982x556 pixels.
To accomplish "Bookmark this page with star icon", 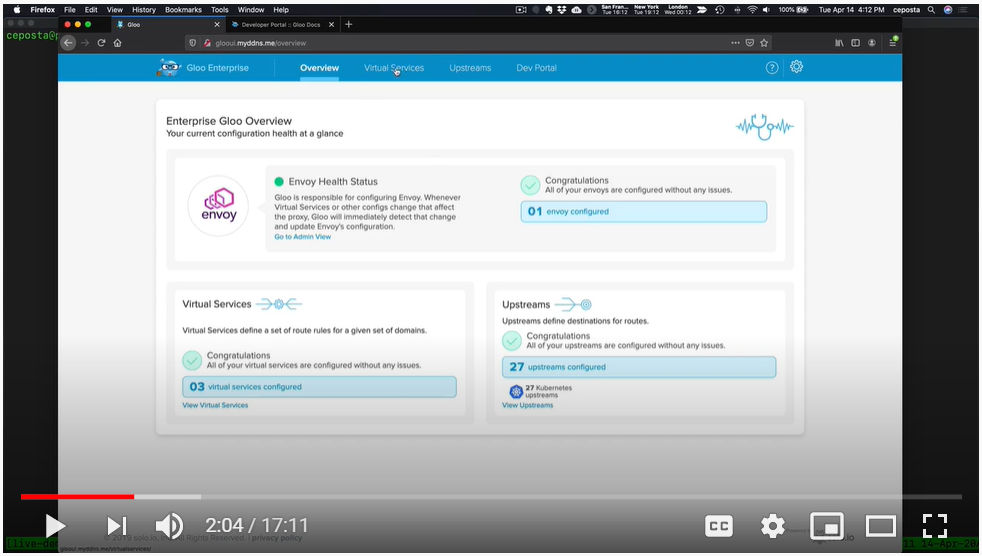I will pyautogui.click(x=764, y=43).
